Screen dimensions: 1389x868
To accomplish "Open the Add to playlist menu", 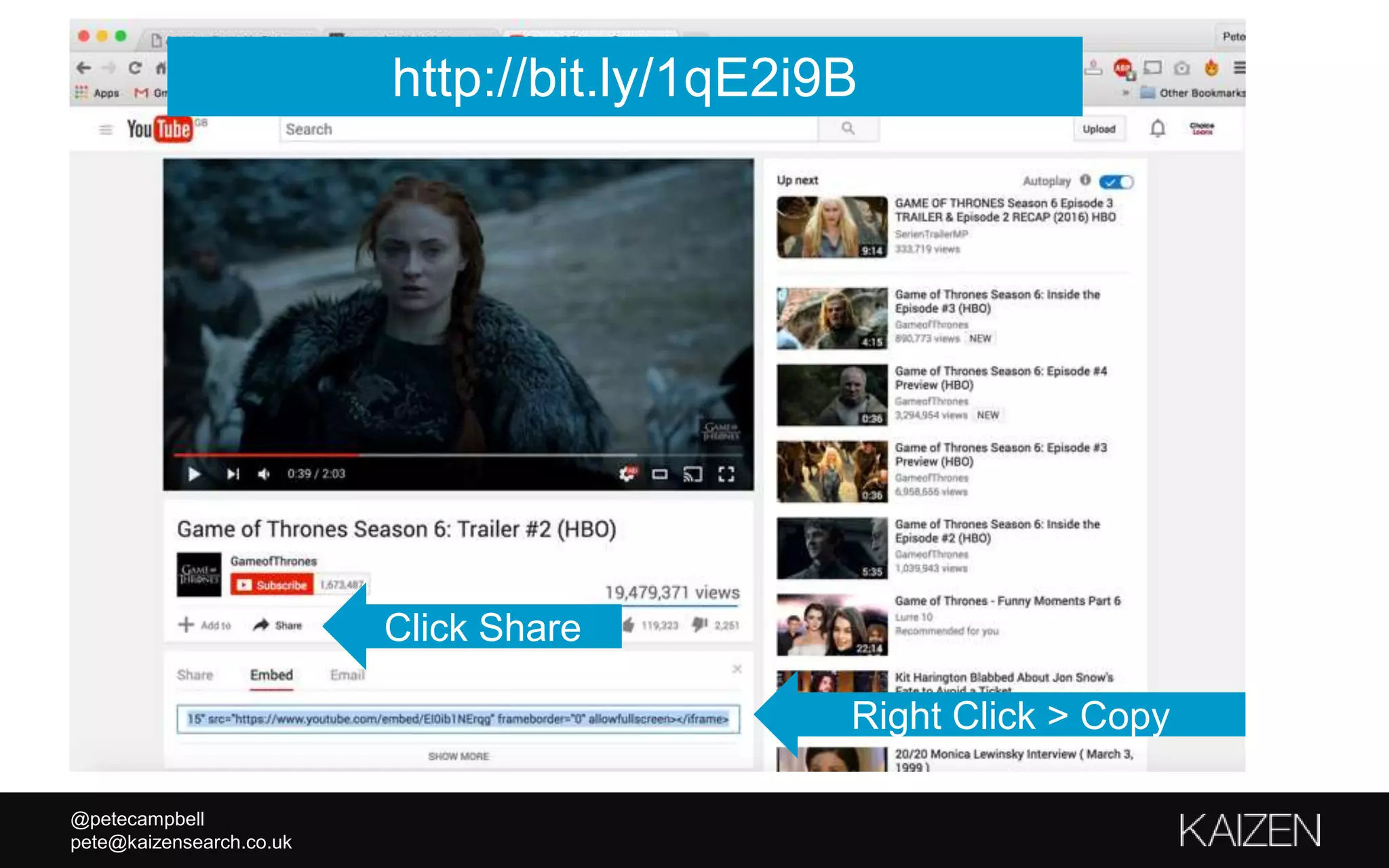I will click(x=205, y=625).
